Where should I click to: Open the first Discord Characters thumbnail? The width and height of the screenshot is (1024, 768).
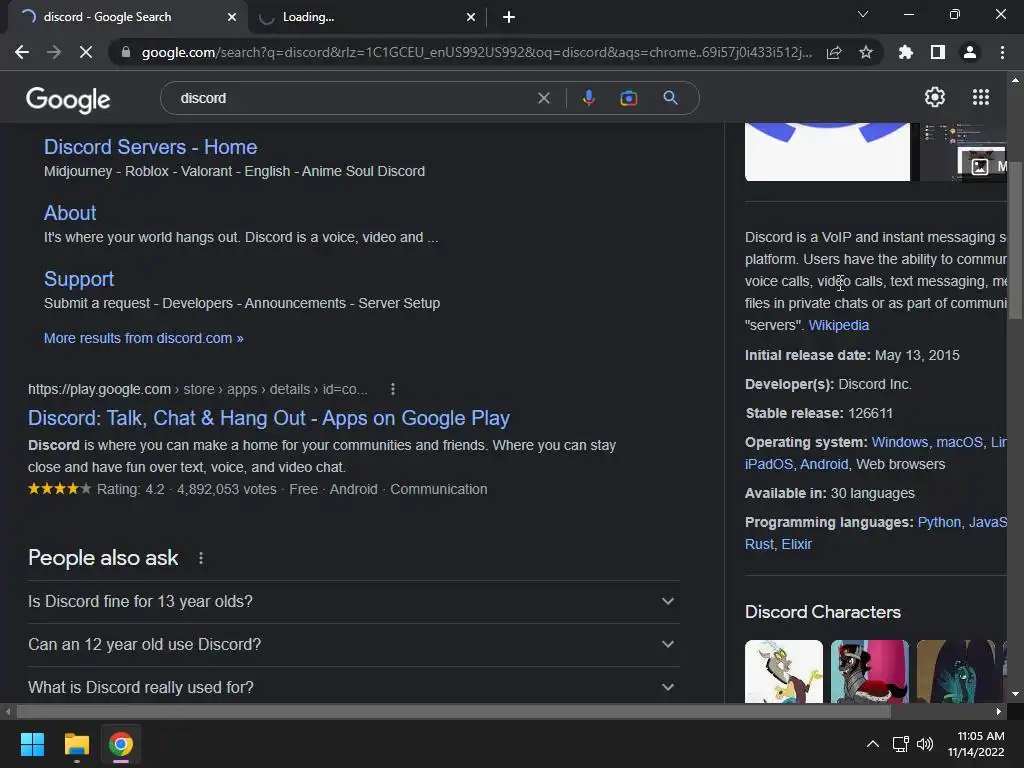coord(784,671)
